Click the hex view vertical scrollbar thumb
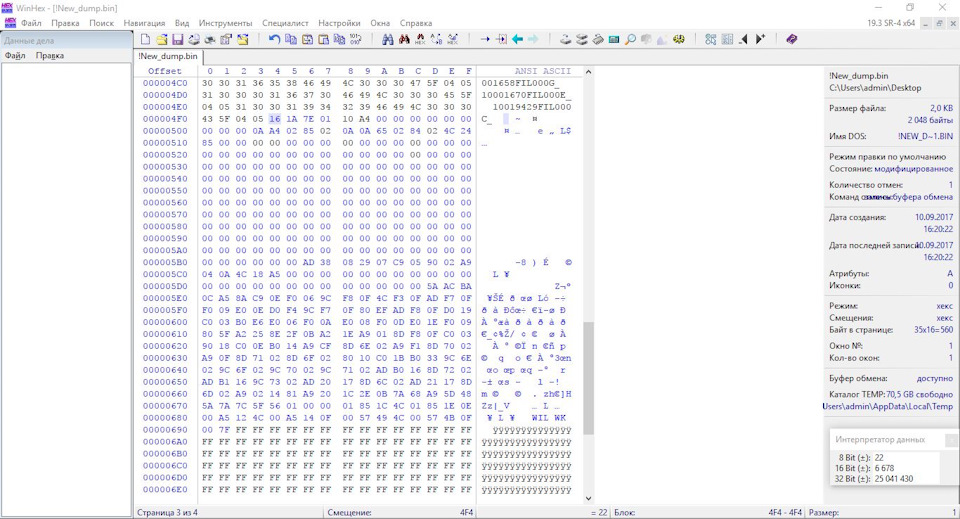The width and height of the screenshot is (960, 519). pyautogui.click(x=588, y=378)
